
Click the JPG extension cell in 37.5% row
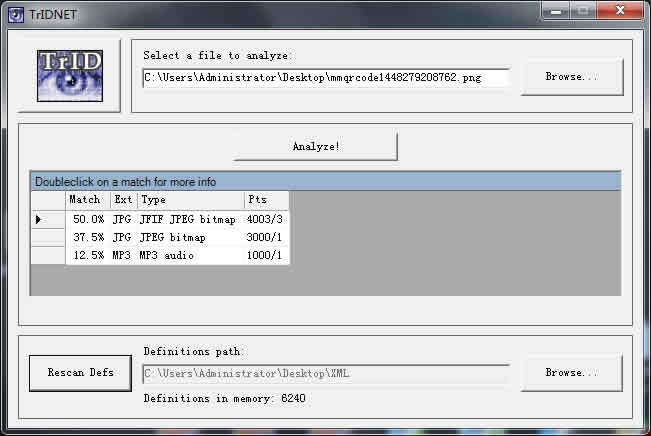coord(123,238)
